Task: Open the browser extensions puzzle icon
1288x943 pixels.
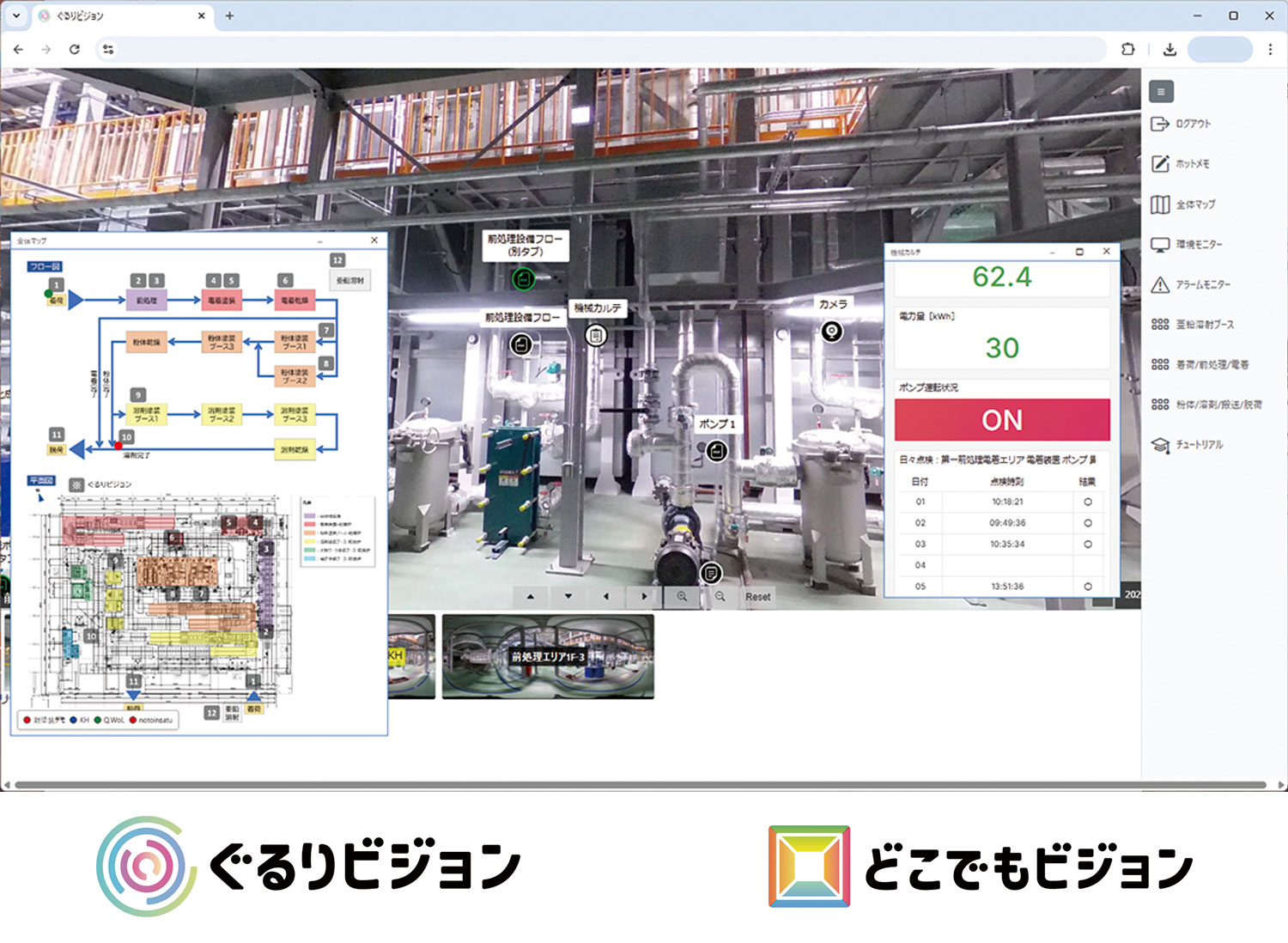Action: (x=1127, y=50)
